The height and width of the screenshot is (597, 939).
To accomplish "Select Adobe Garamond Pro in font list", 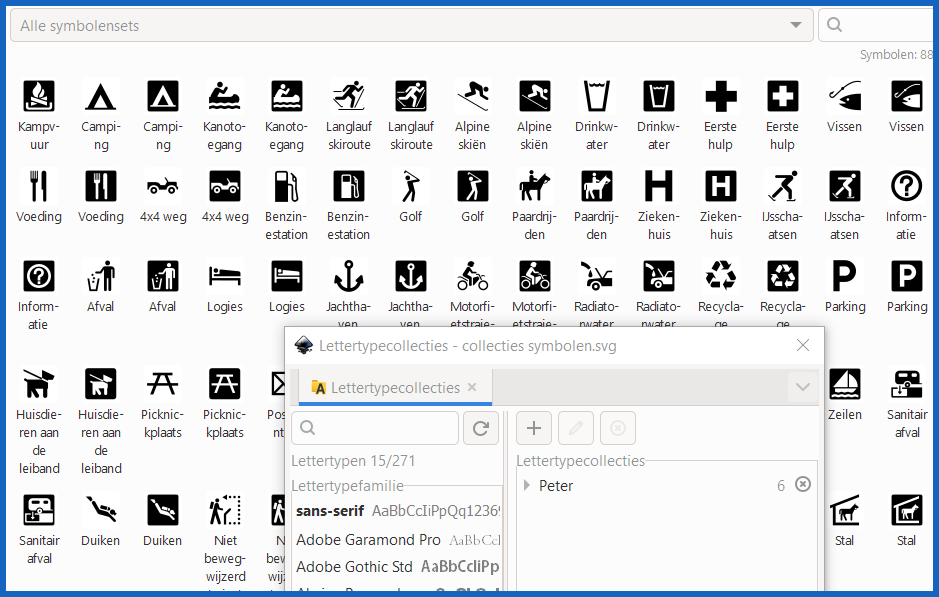I will 368,540.
